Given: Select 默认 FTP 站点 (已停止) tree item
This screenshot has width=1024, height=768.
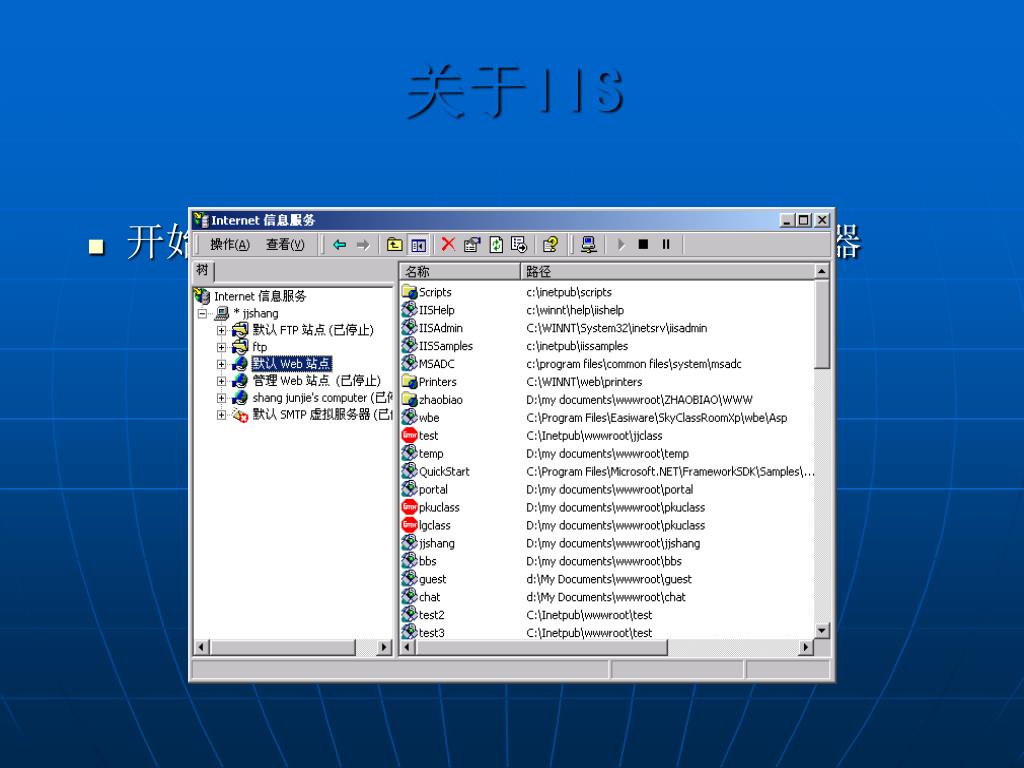Looking at the screenshot, I should point(313,330).
